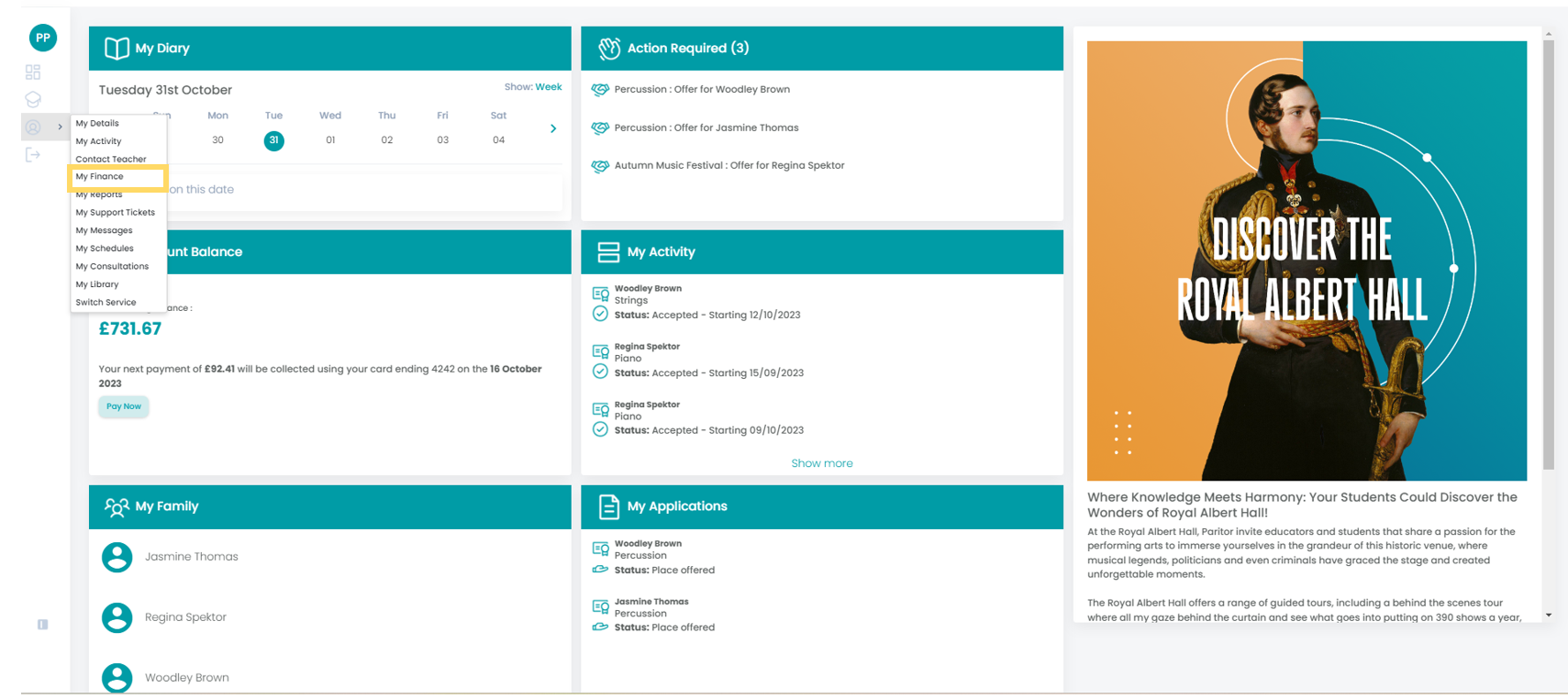Click the My Applications document icon
The height and width of the screenshot is (699, 1568).
coord(609,506)
